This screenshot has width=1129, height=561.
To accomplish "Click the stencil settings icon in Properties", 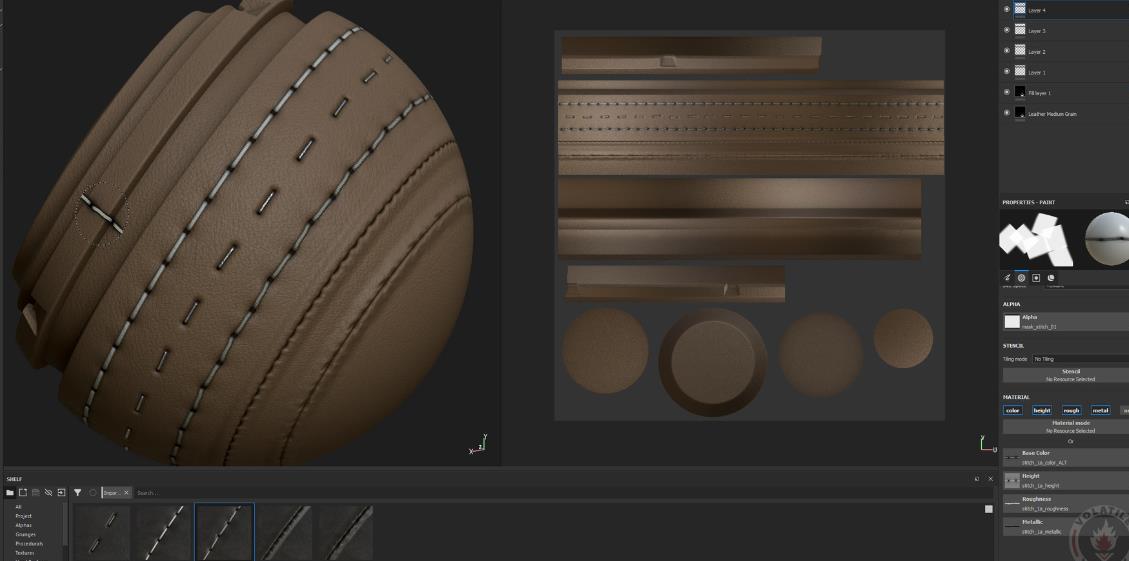I will tap(1036, 278).
